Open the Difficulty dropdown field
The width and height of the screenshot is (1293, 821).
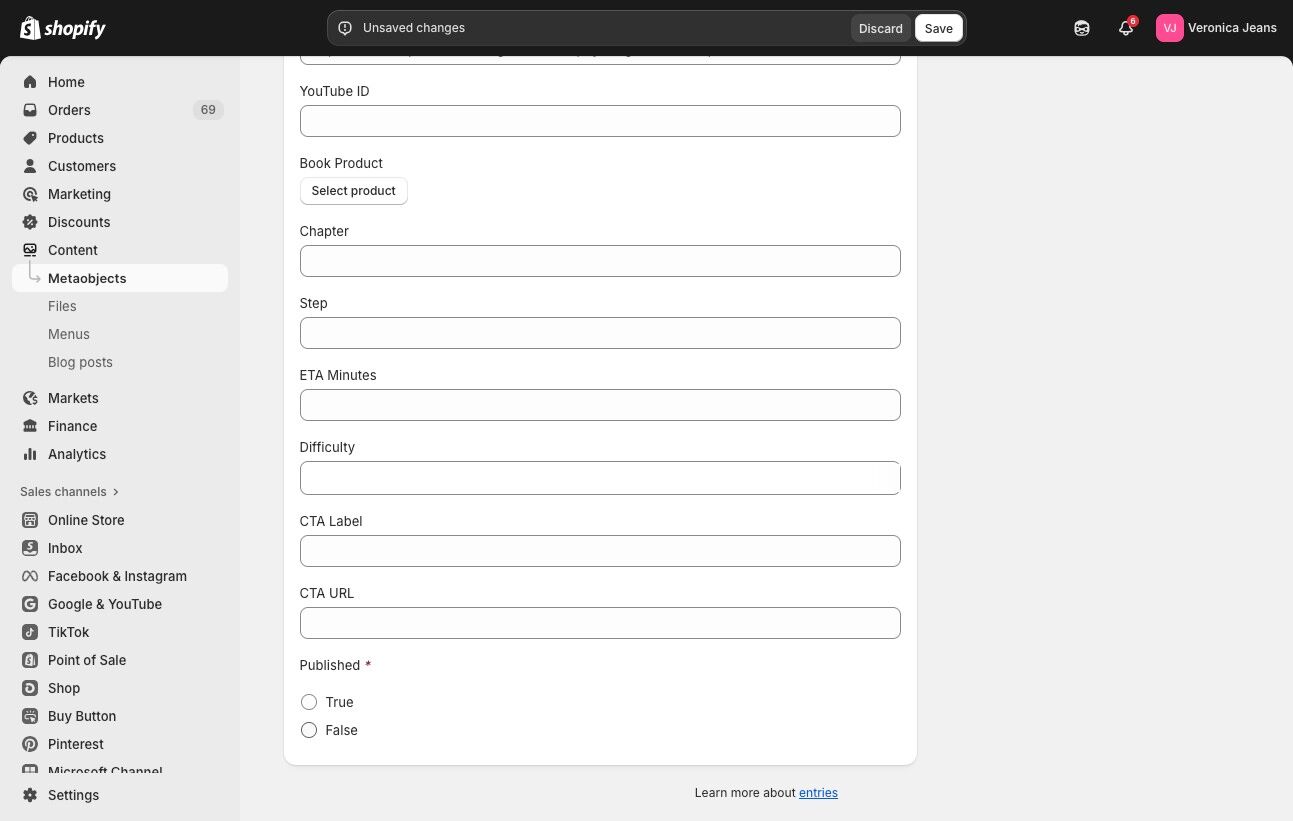(600, 478)
